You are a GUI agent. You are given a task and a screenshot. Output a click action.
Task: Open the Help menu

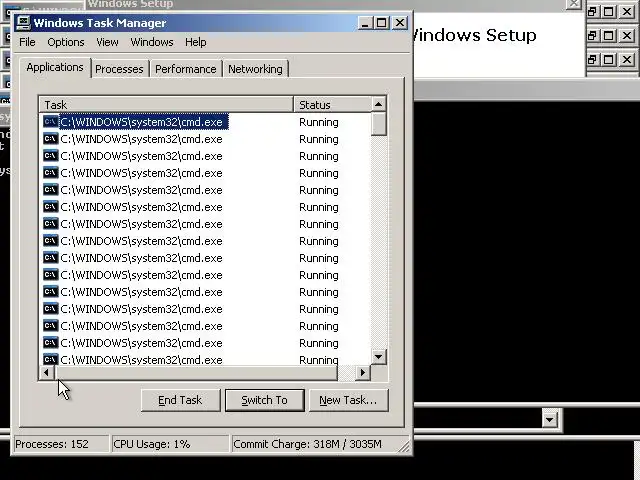coord(196,42)
